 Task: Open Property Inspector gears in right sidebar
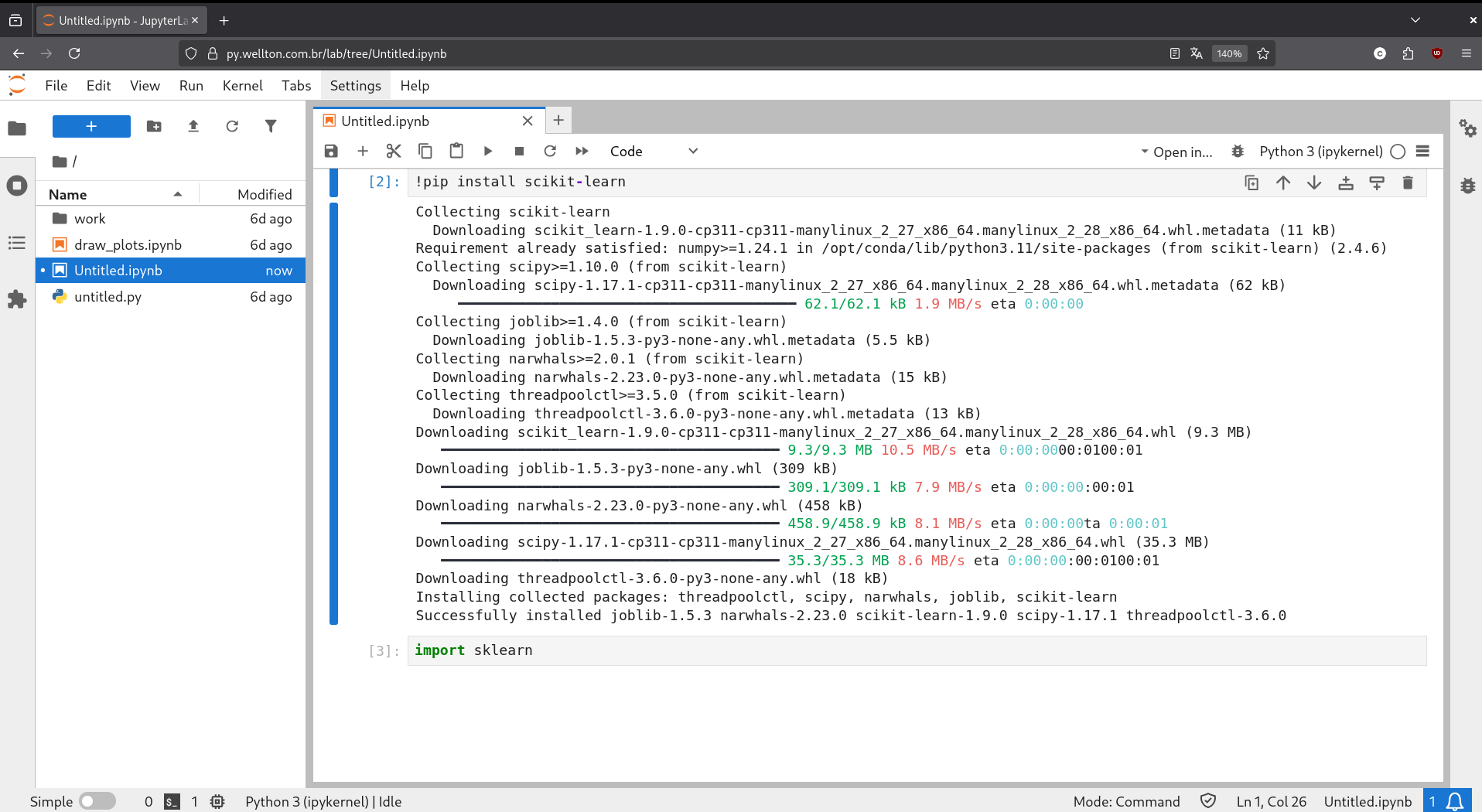point(1467,128)
